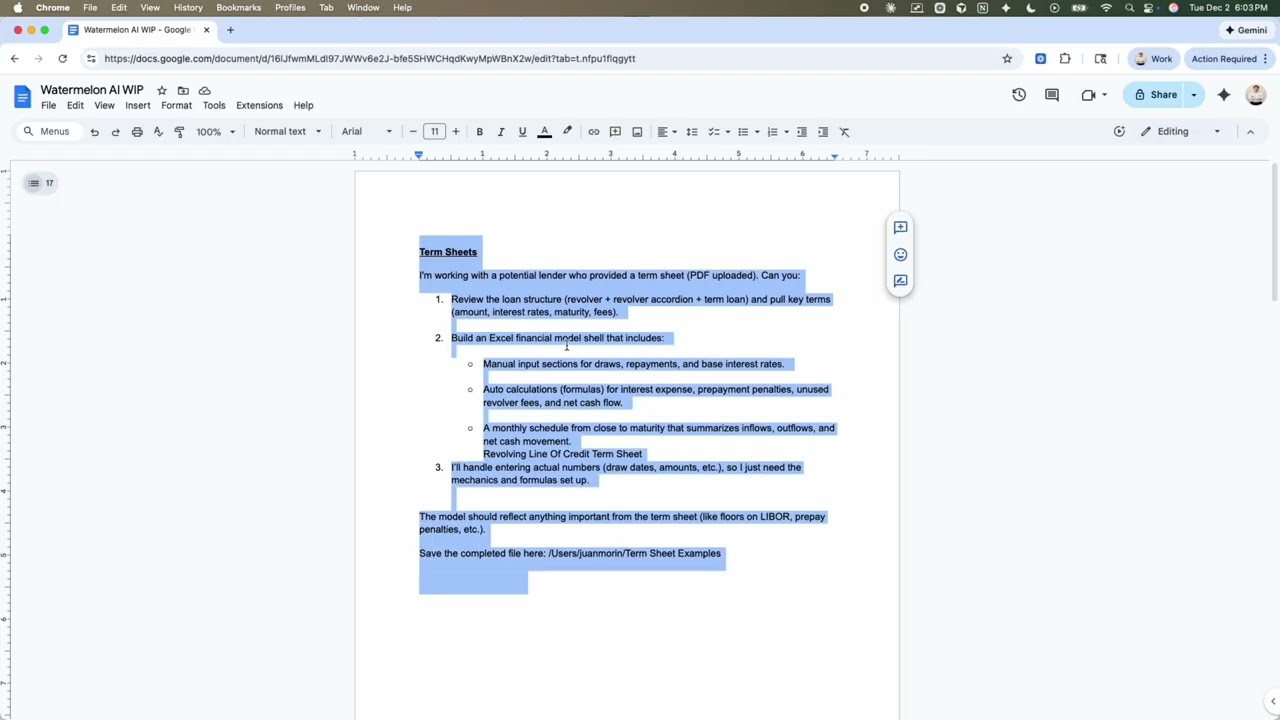Suggest edits from the page margin
The height and width of the screenshot is (720, 1280).
click(x=900, y=281)
